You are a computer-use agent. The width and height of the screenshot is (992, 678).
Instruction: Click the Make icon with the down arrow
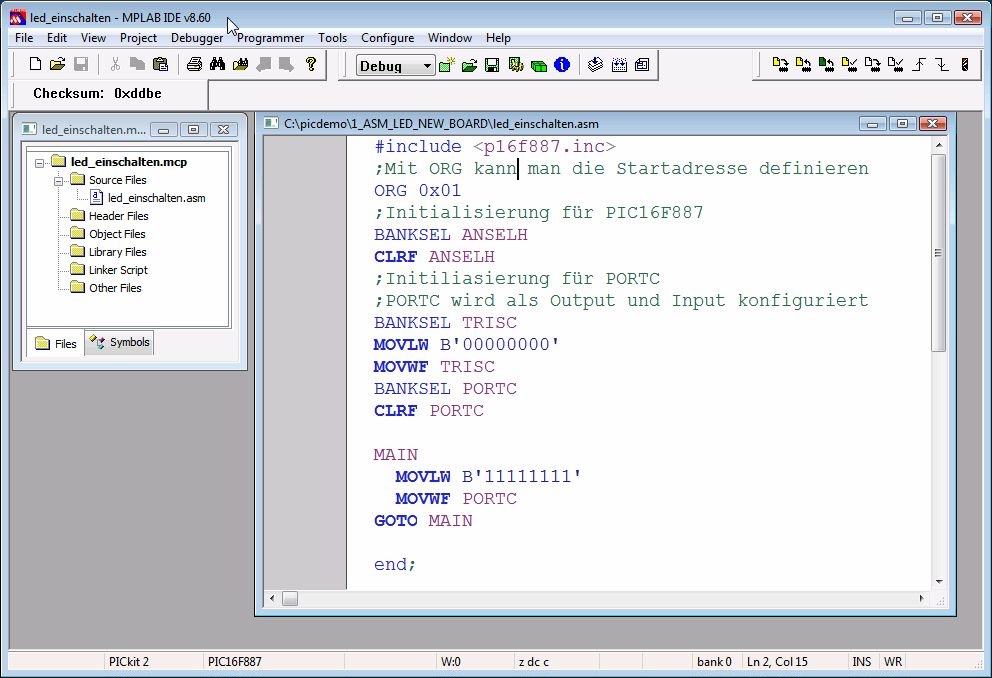[x=595, y=65]
